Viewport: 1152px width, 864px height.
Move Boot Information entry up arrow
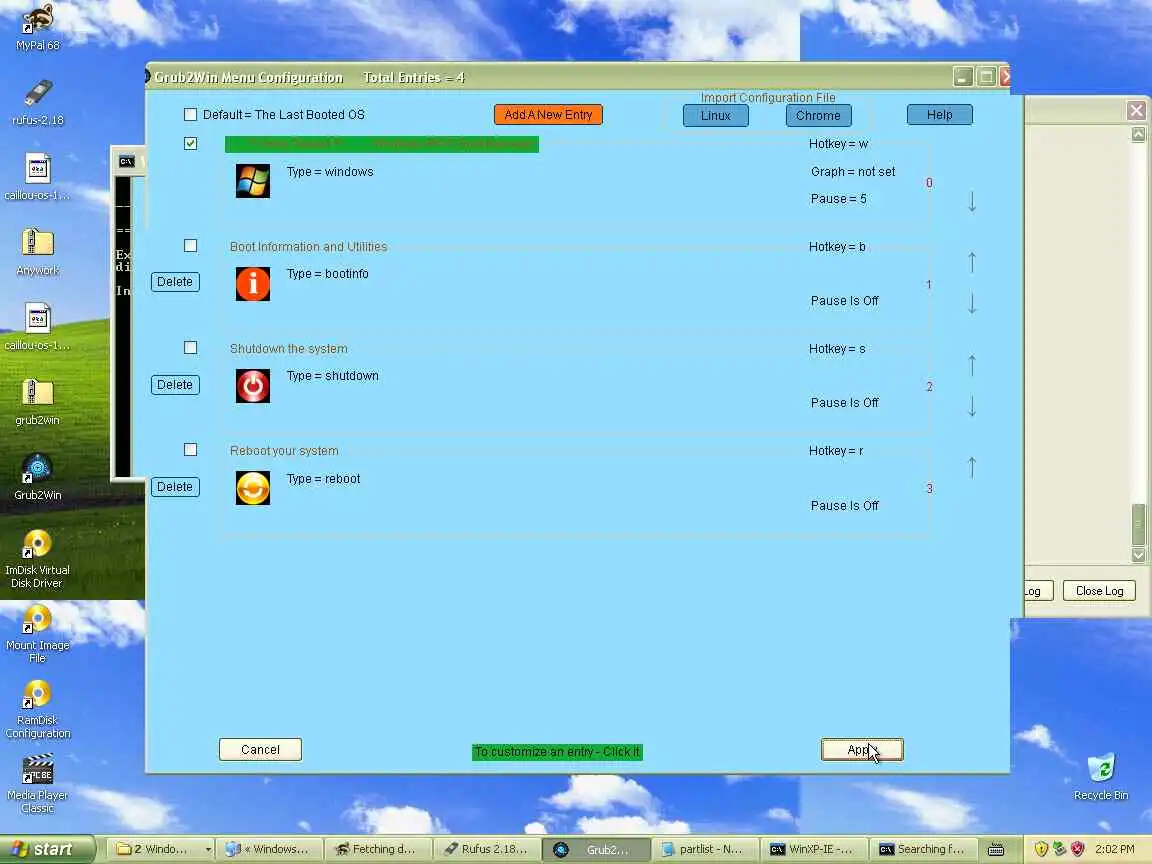972,262
